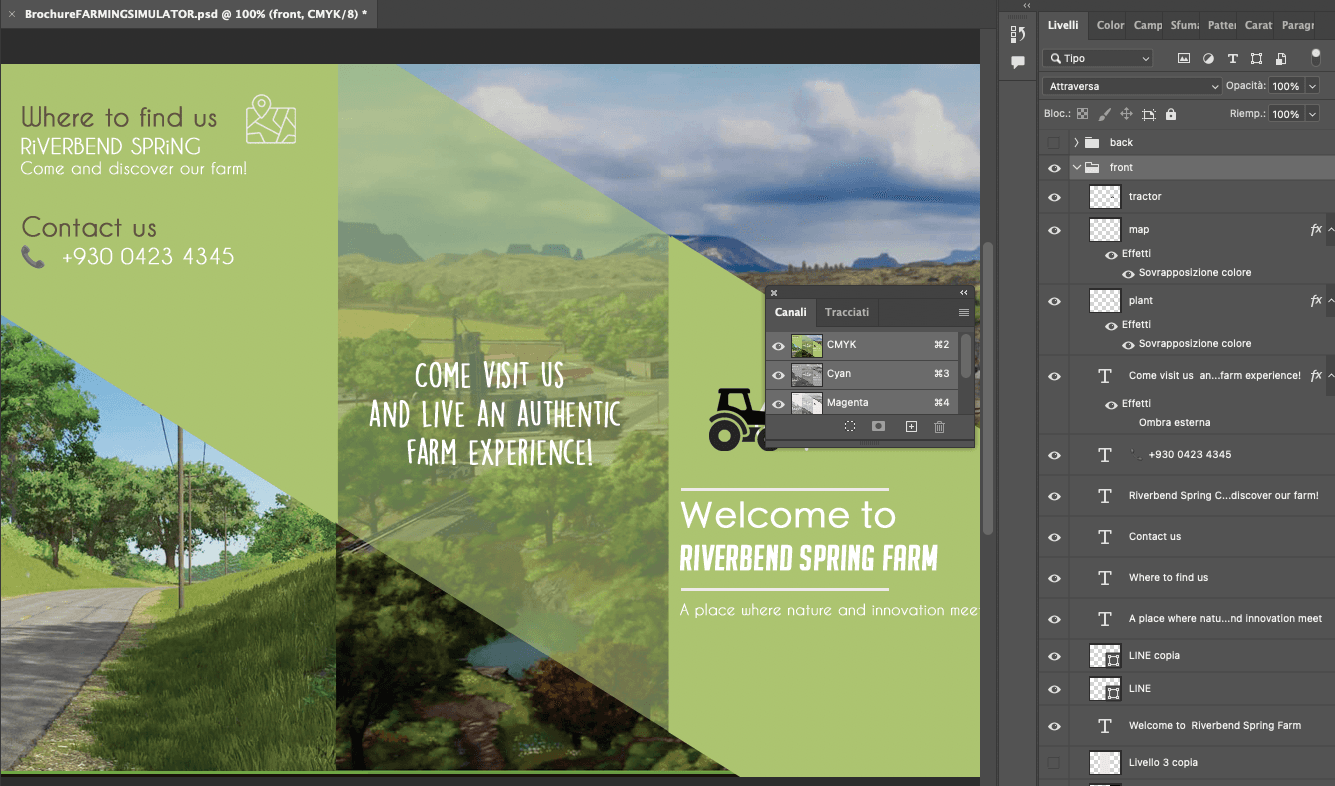
Task: Click the lock all padlock icon
Action: [1171, 114]
